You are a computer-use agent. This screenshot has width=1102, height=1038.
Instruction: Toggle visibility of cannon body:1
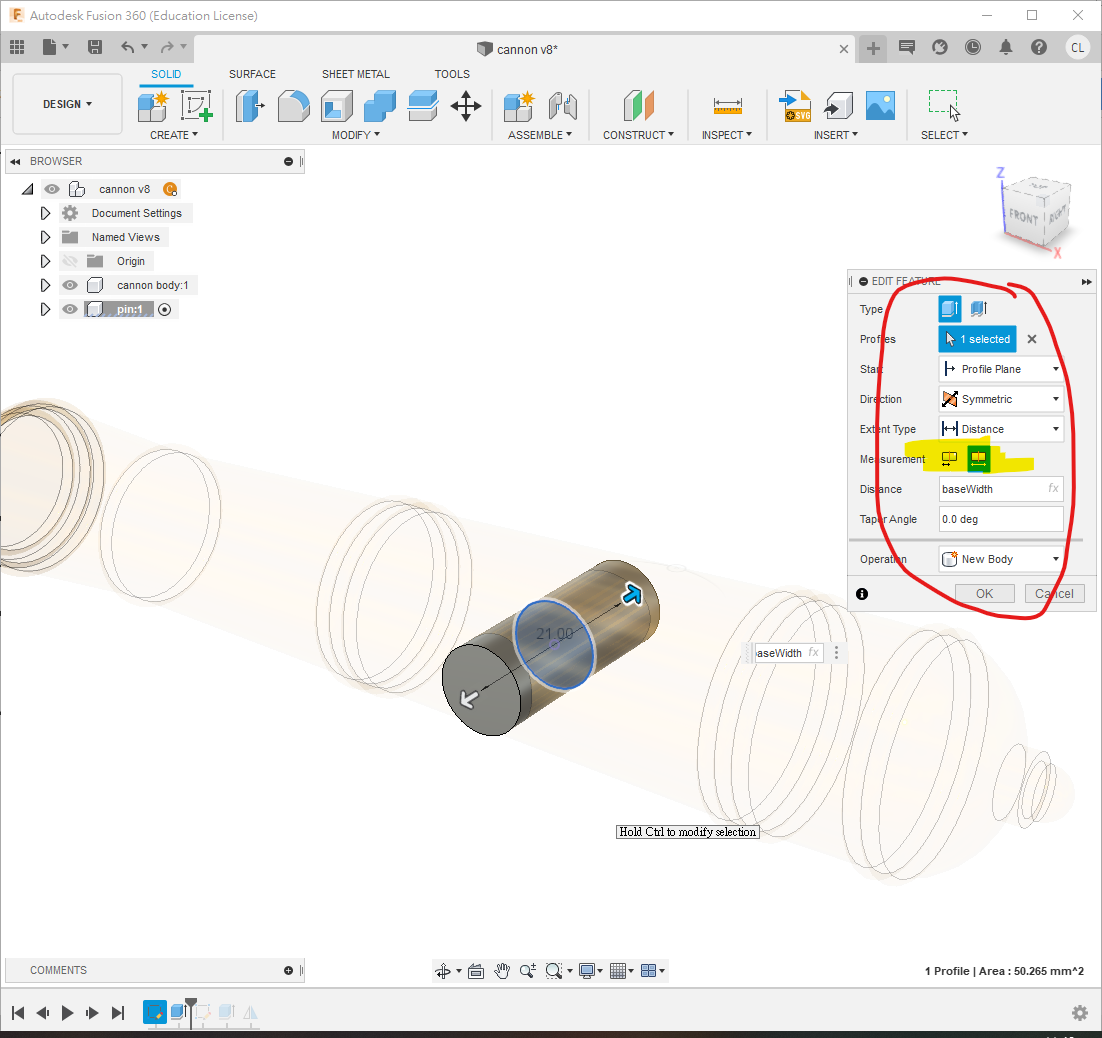click(70, 285)
